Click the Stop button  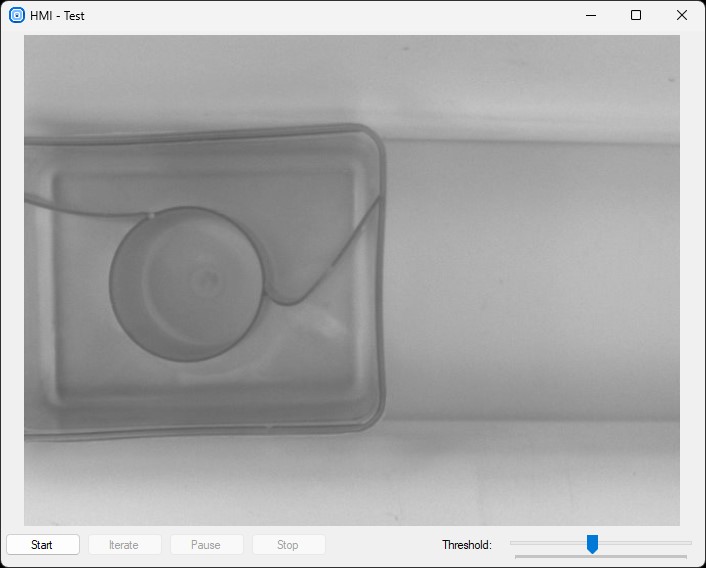[288, 545]
